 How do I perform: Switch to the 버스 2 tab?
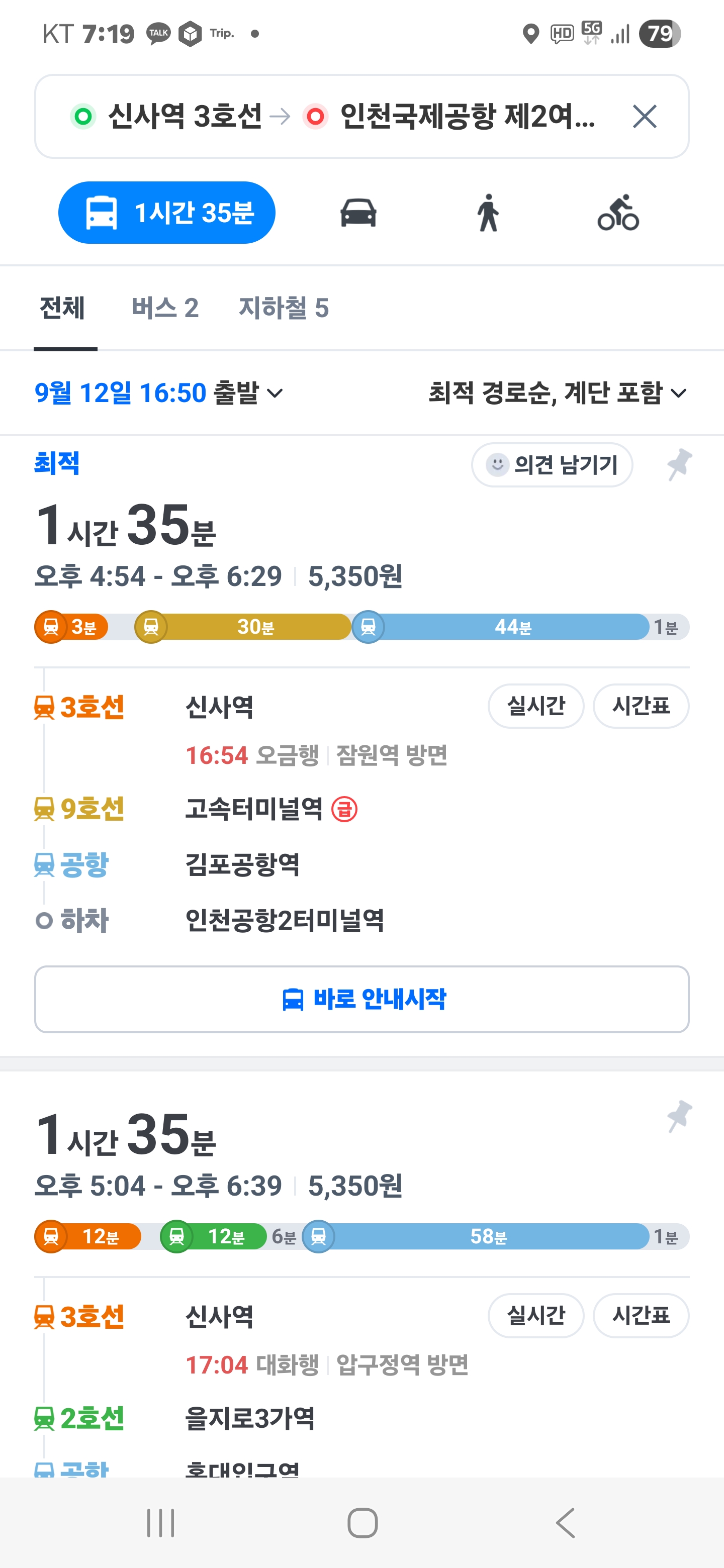tap(165, 308)
